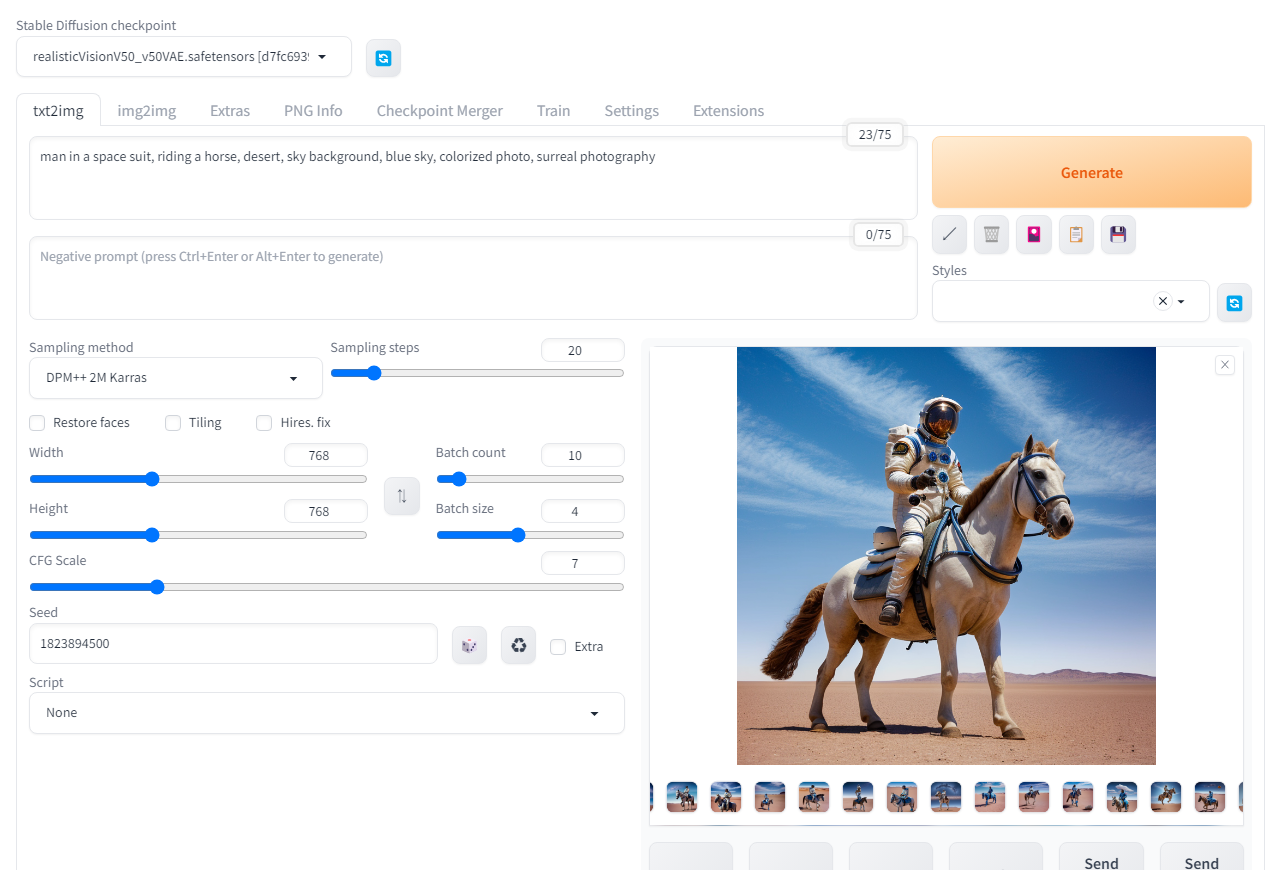Screen dimensions: 1281x870
Task: Show extra networks with the pink card icon
Action: (1034, 234)
